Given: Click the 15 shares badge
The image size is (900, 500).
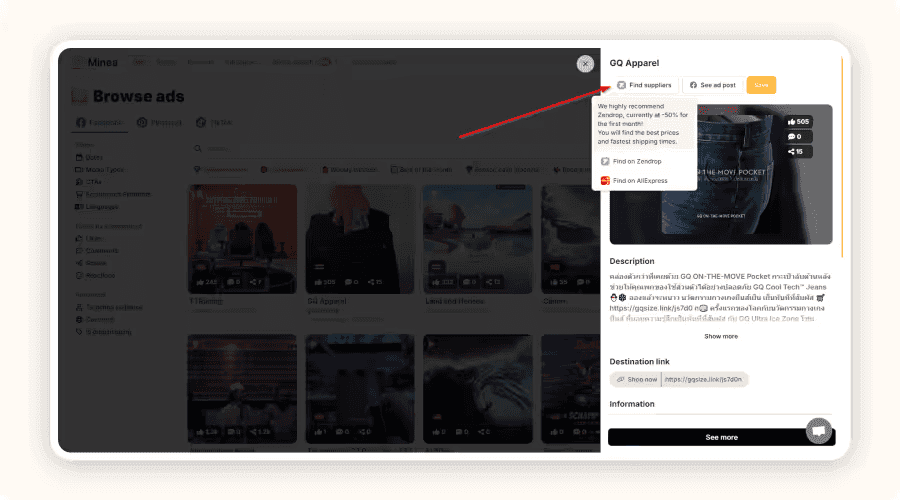Looking at the screenshot, I should tap(798, 152).
